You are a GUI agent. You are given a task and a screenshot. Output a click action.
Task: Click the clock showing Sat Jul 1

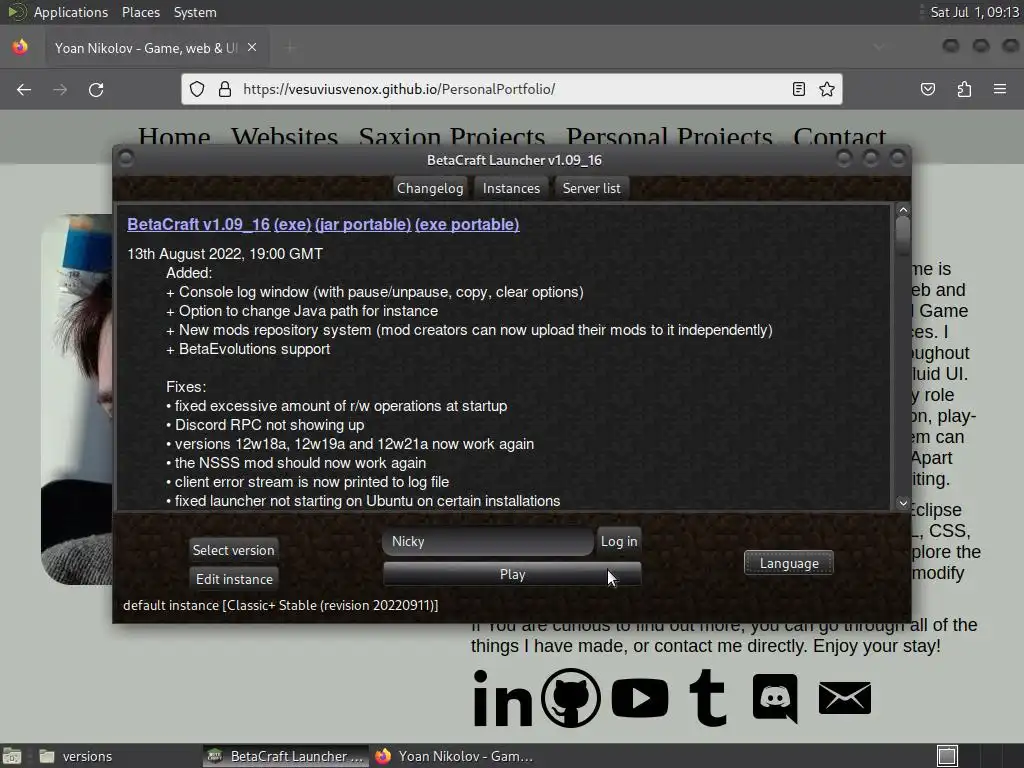coord(974,12)
